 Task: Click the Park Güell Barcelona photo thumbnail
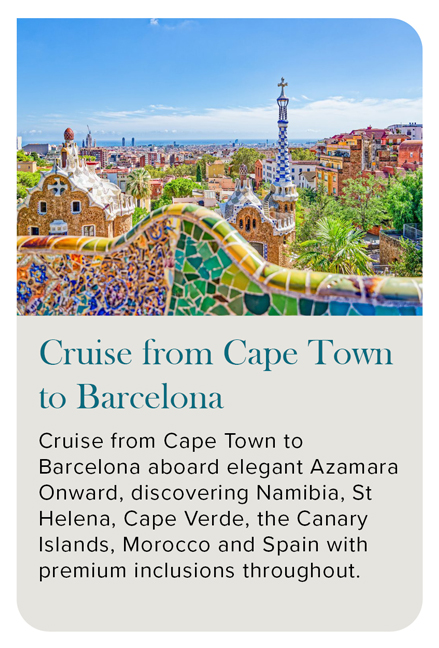point(220,167)
